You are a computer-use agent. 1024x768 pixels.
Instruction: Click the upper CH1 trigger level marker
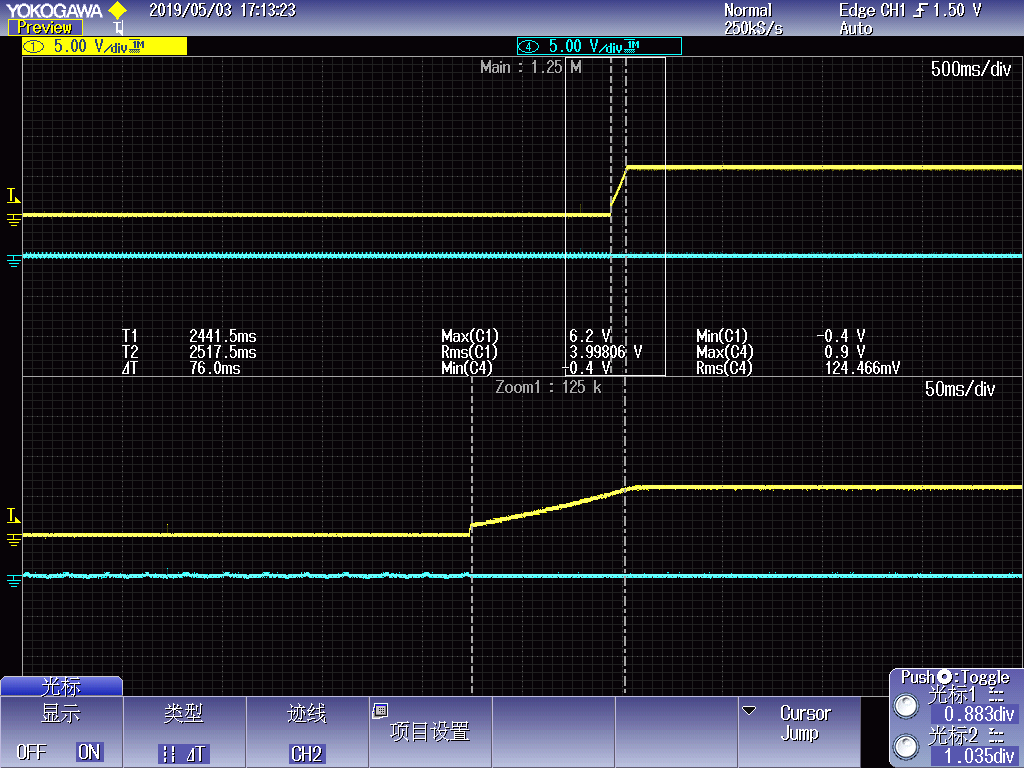pos(13,195)
